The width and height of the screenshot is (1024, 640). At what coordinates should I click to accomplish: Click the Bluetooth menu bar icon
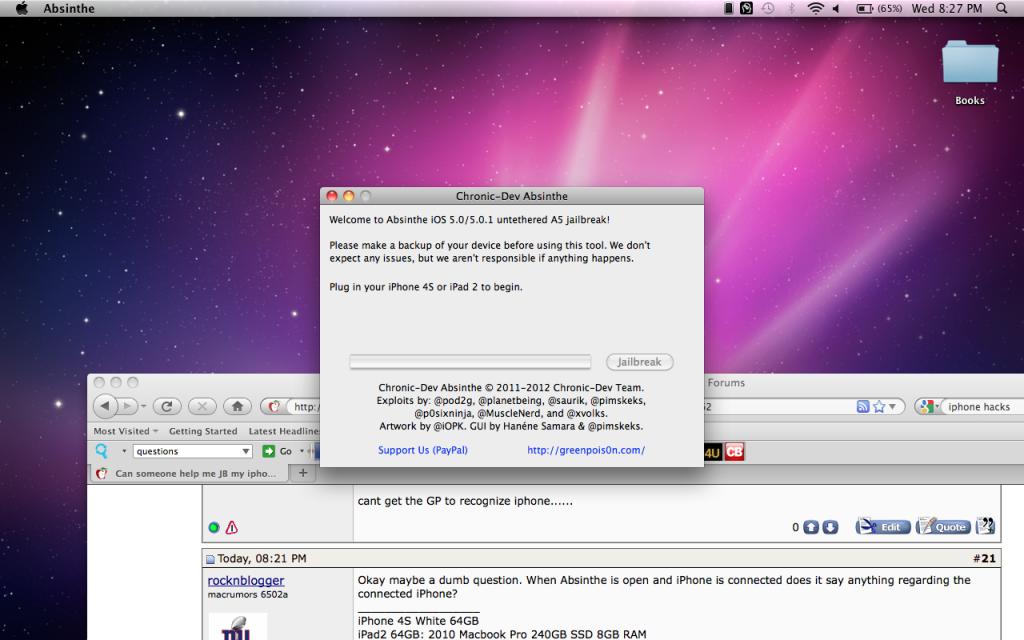click(x=792, y=8)
